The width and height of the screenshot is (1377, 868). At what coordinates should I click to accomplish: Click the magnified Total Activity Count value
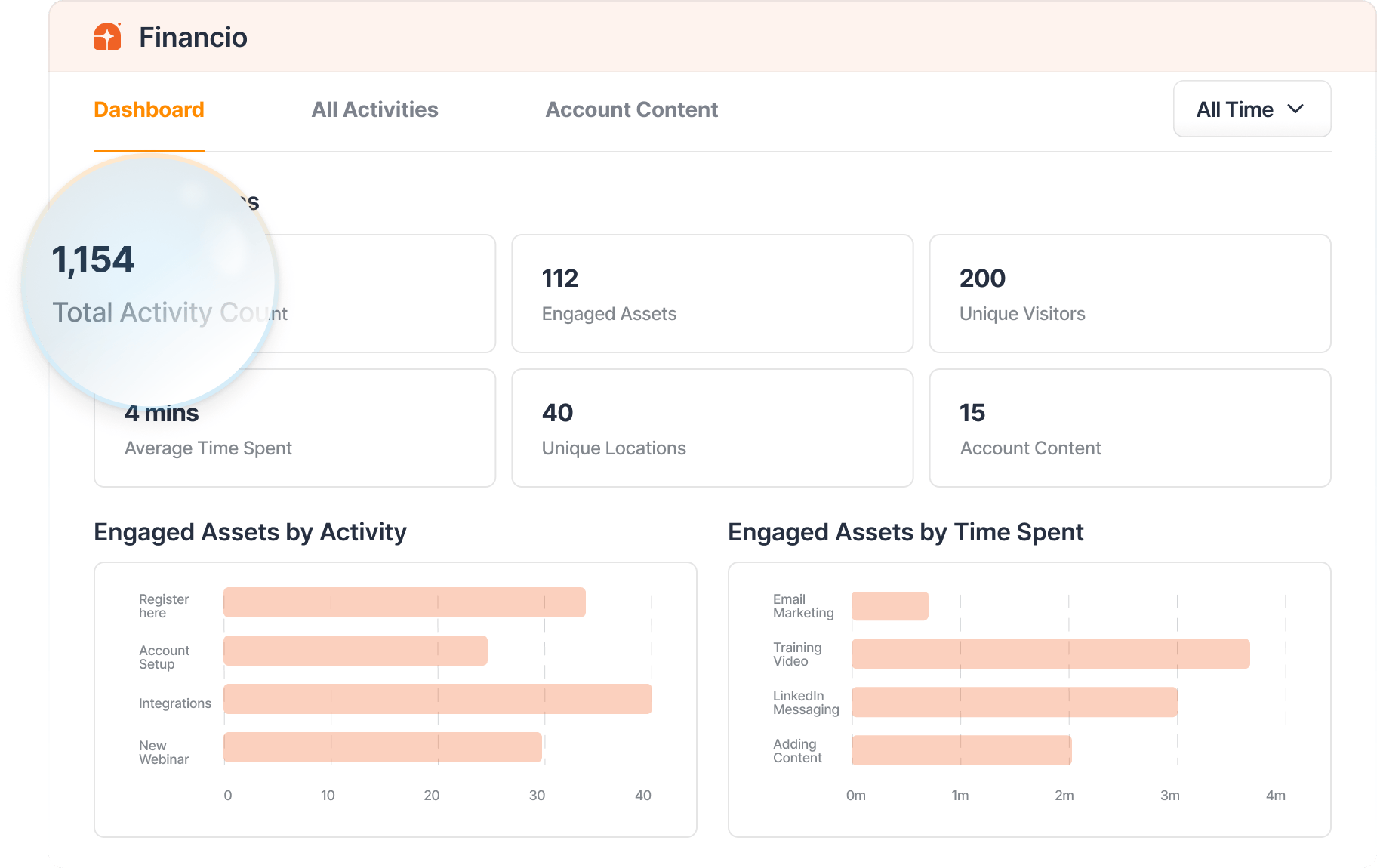click(x=93, y=260)
